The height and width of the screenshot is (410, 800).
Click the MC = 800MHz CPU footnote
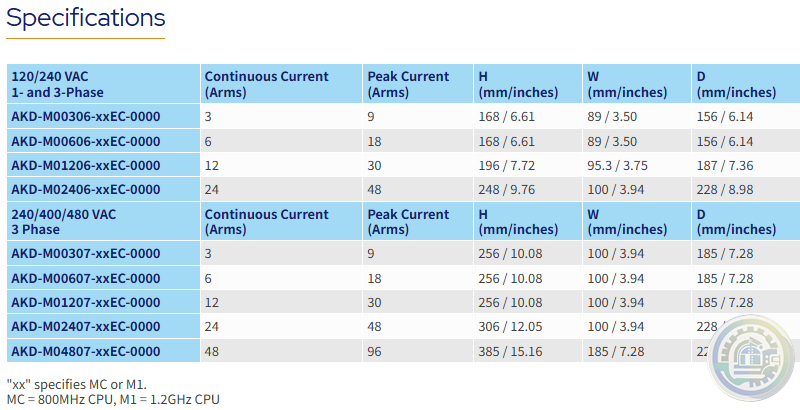[113, 400]
